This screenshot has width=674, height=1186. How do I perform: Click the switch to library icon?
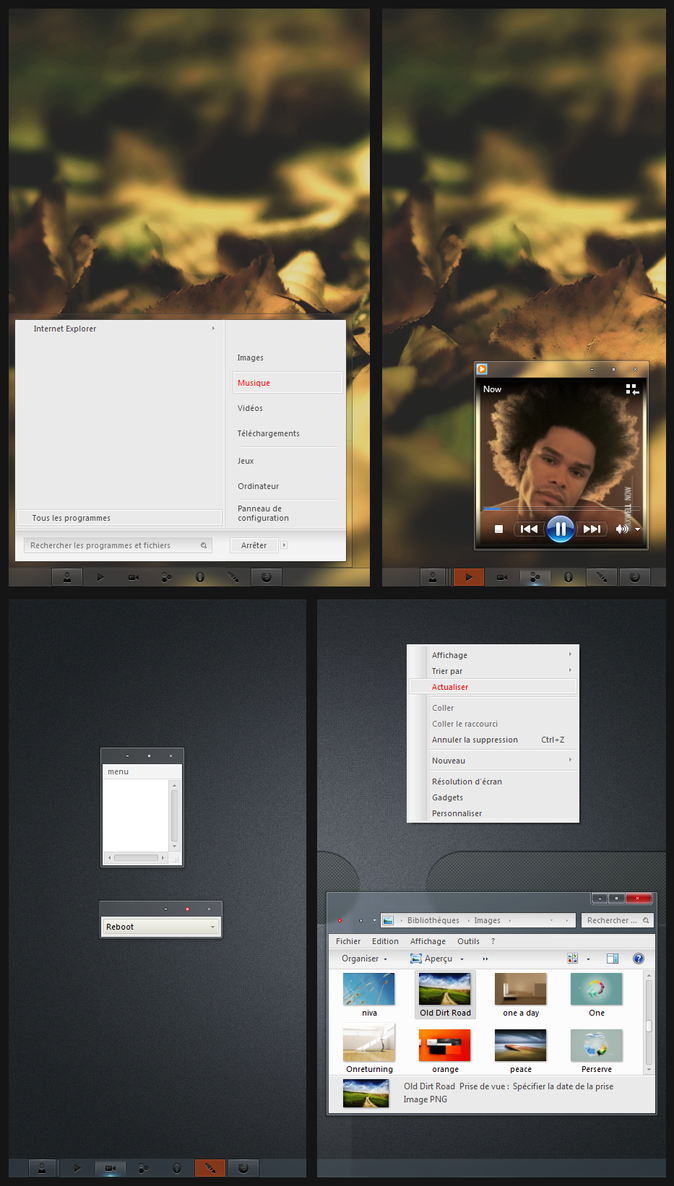632,389
